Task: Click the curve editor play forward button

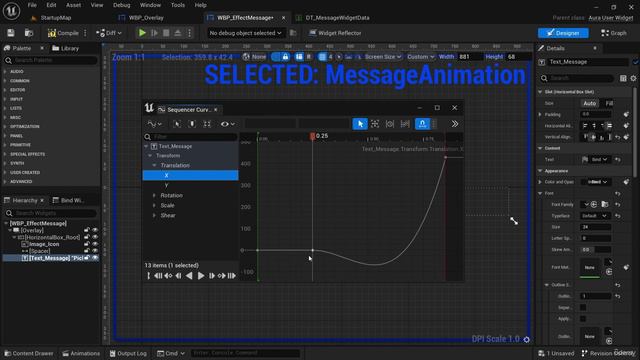Action: pyautogui.click(x=200, y=276)
